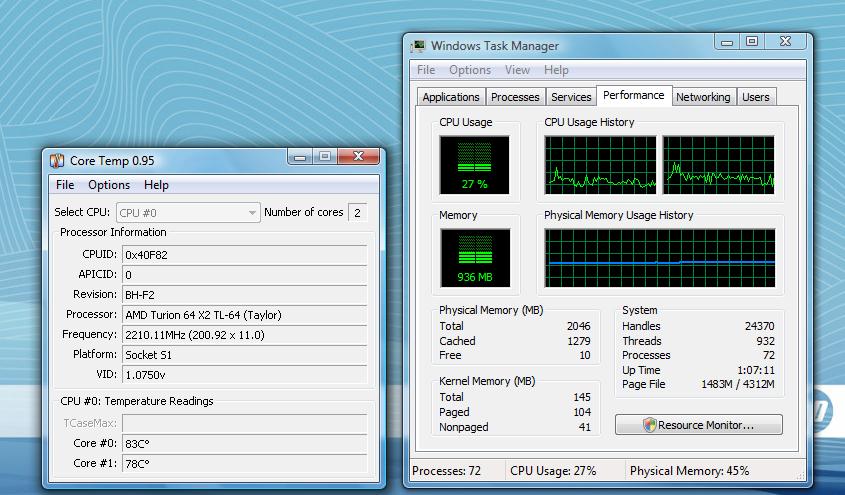The height and width of the screenshot is (495, 845).
Task: Switch to the Processes tab
Action: point(515,97)
